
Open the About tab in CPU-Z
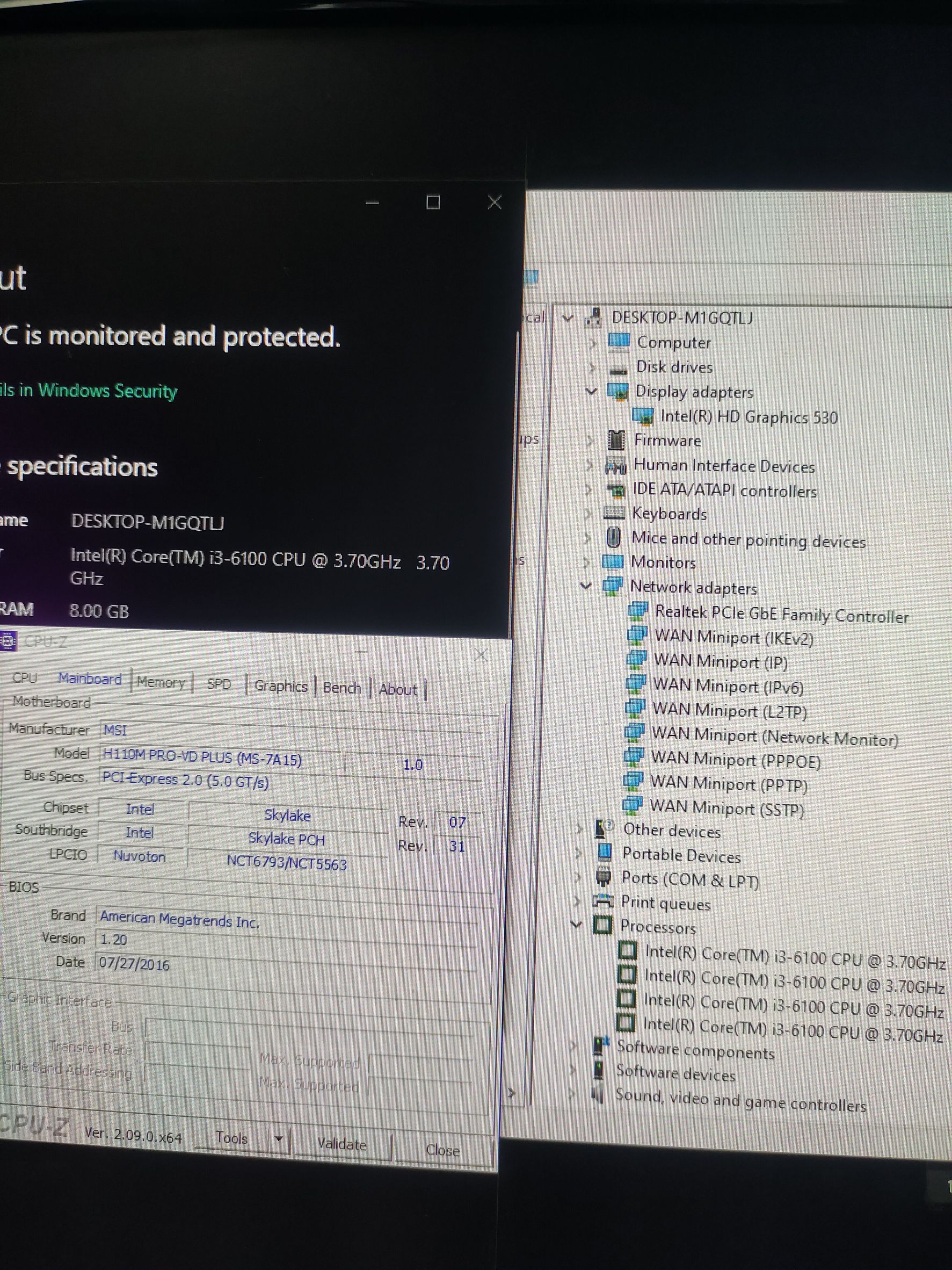(398, 690)
